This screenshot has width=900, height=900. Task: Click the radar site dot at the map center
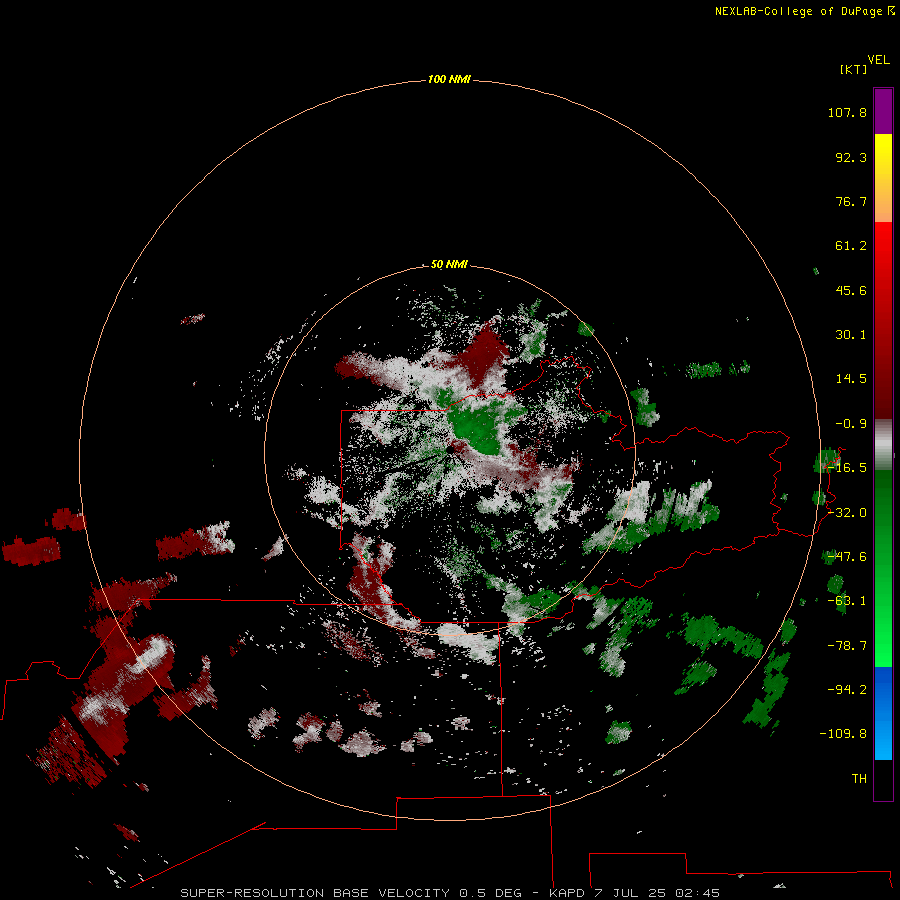[449, 450]
